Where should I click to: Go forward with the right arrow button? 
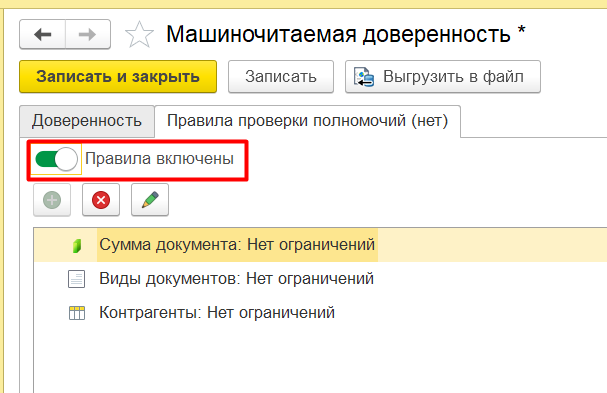88,34
